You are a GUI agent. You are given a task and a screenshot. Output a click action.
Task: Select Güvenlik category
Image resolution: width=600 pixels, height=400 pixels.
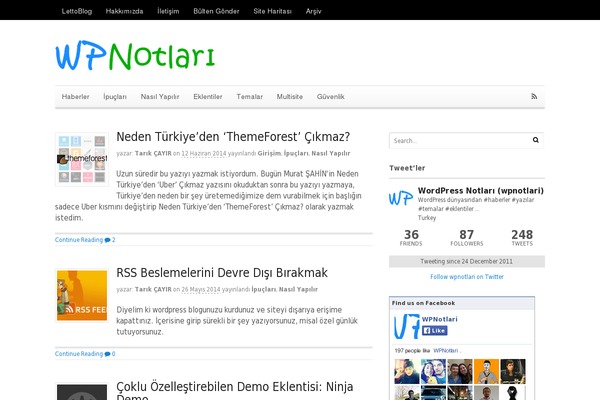[x=331, y=97]
